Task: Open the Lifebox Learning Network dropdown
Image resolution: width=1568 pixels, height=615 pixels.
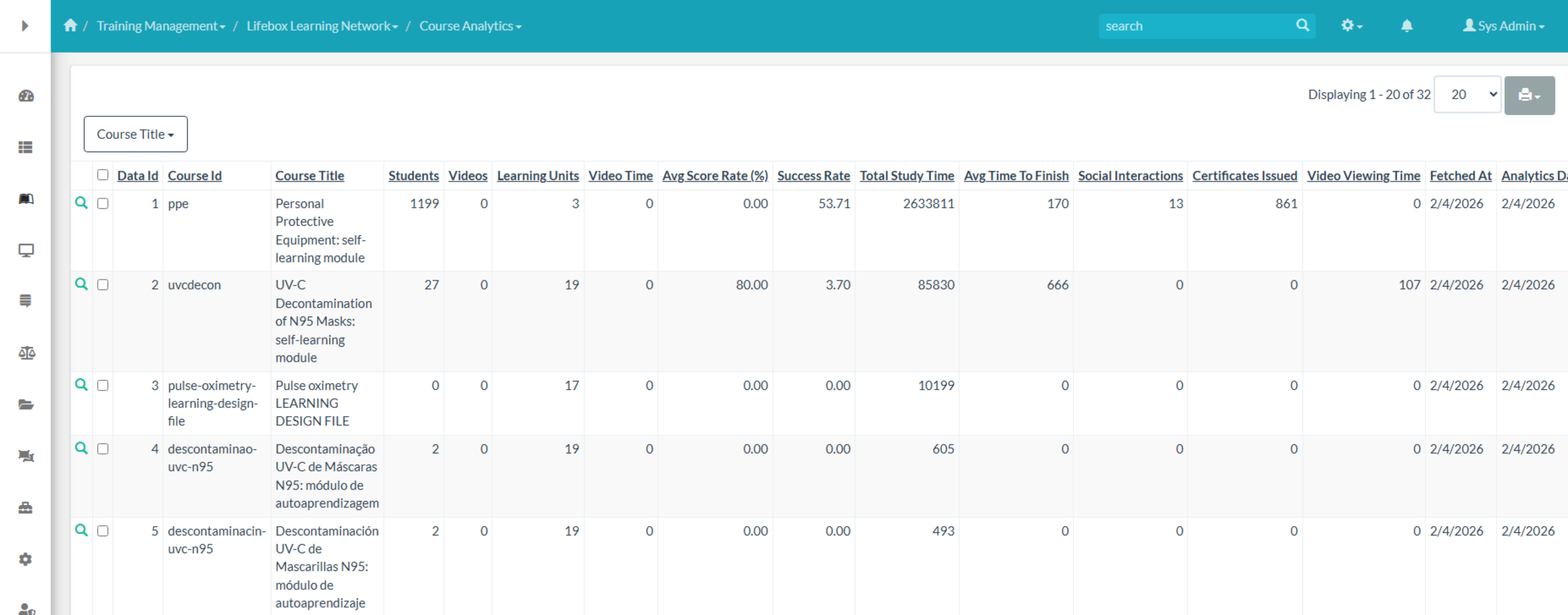Action: point(322,26)
